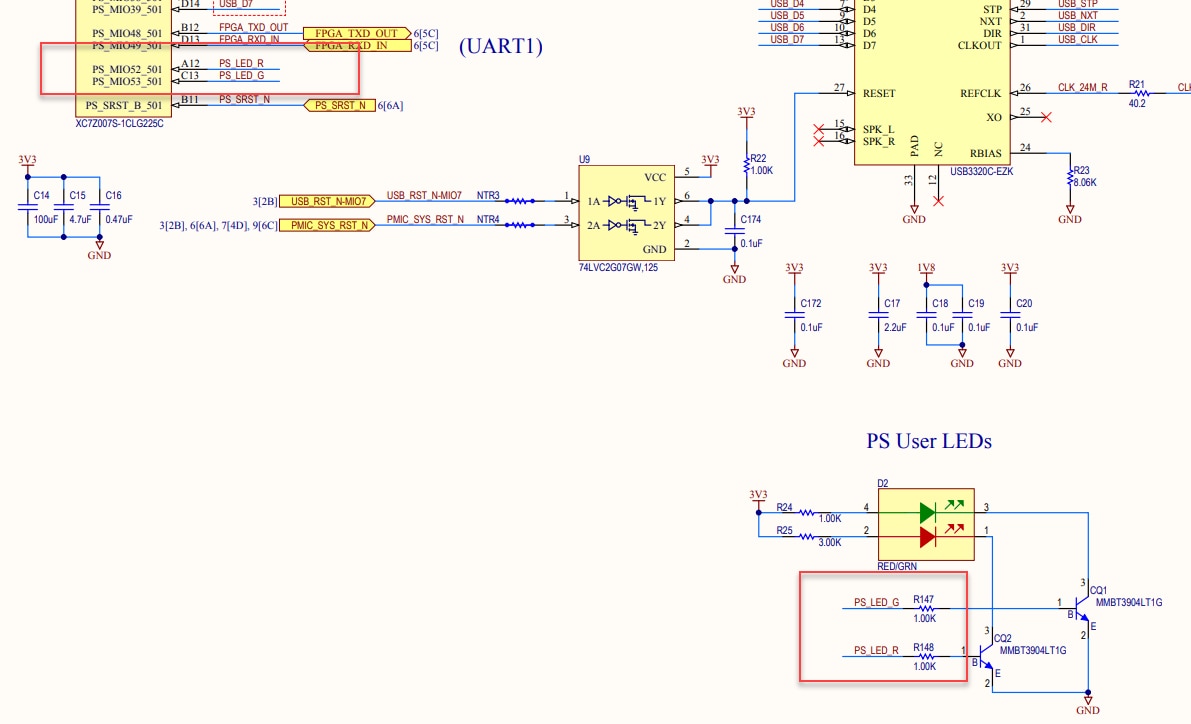Viewport: 1191px width, 724px height.
Task: Select the MMBT3904LT1G label beside CQ1
Action: coord(1129,602)
